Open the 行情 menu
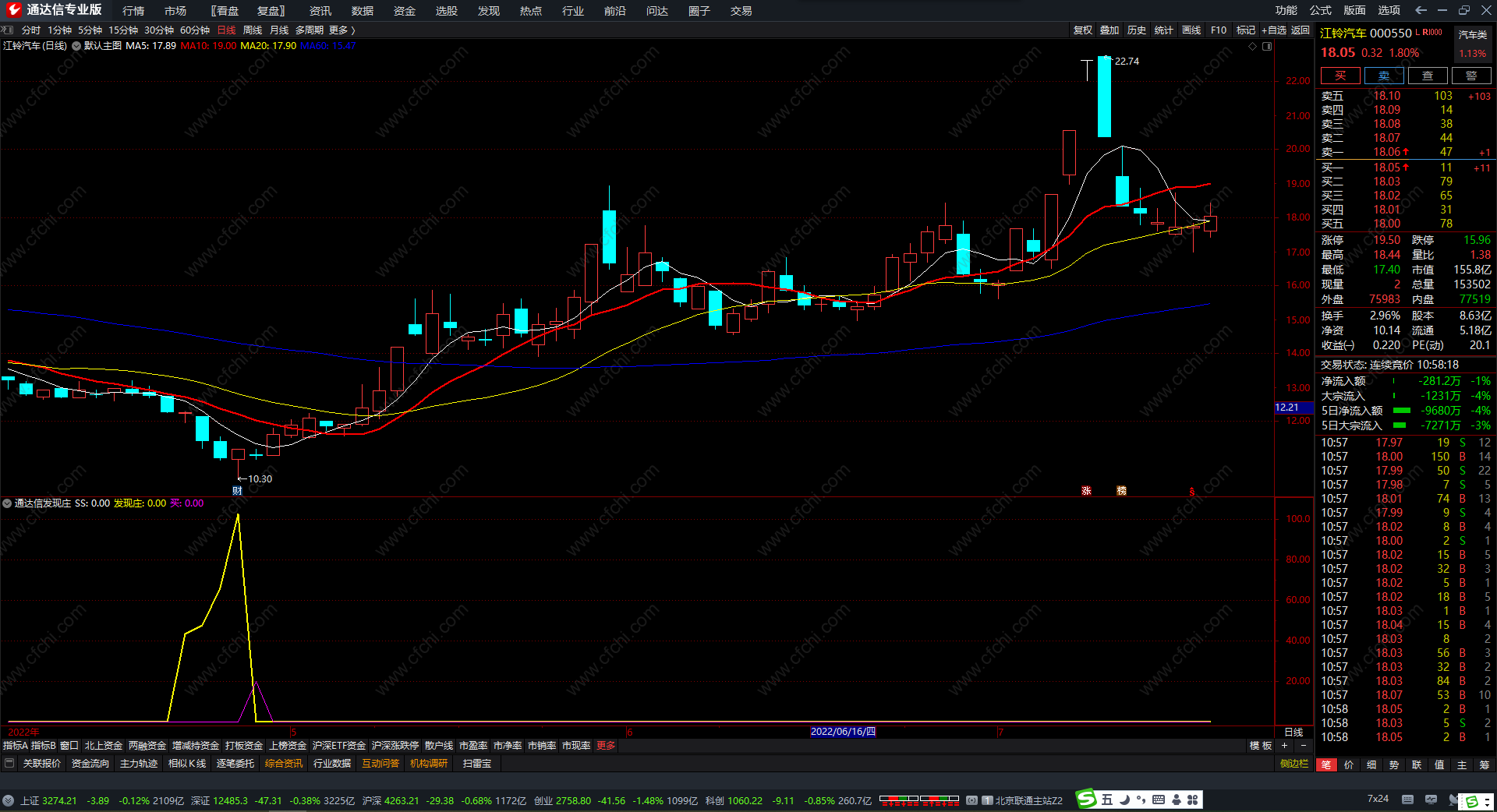This screenshot has width=1497, height=812. click(133, 11)
